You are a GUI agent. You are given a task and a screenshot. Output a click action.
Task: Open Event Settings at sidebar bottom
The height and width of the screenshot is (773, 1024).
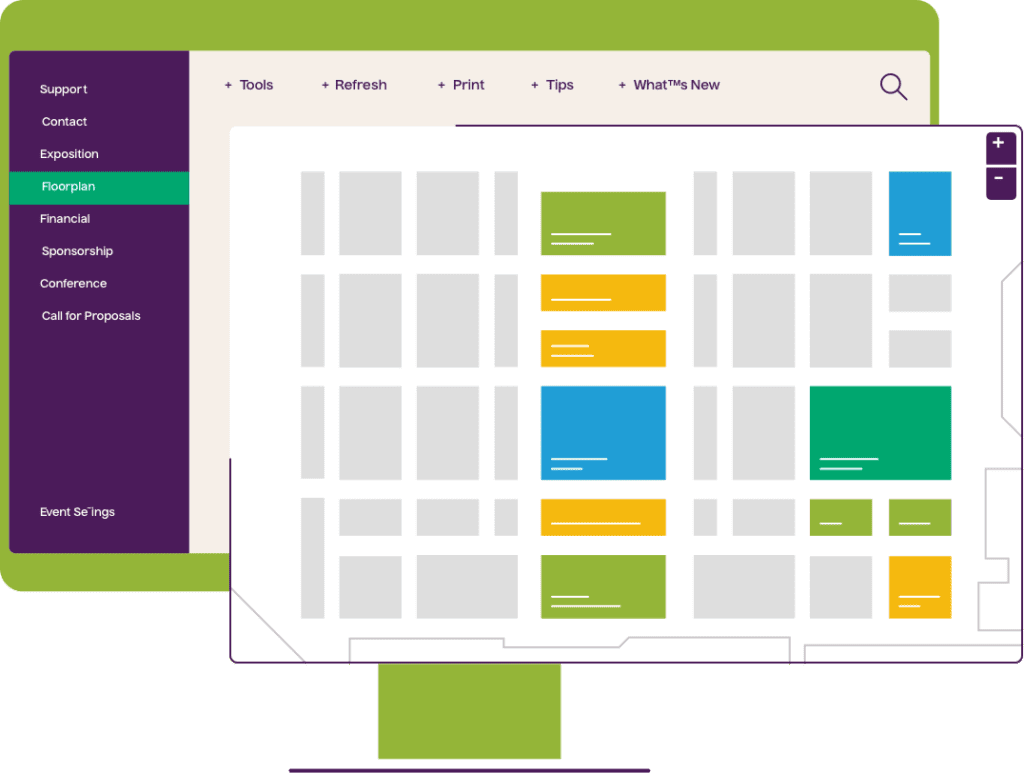[x=77, y=512]
